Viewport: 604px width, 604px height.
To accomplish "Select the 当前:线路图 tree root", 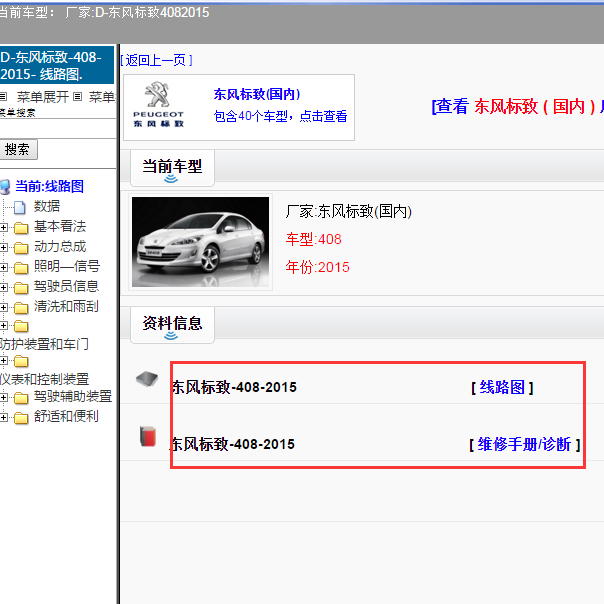I will coord(49,186).
